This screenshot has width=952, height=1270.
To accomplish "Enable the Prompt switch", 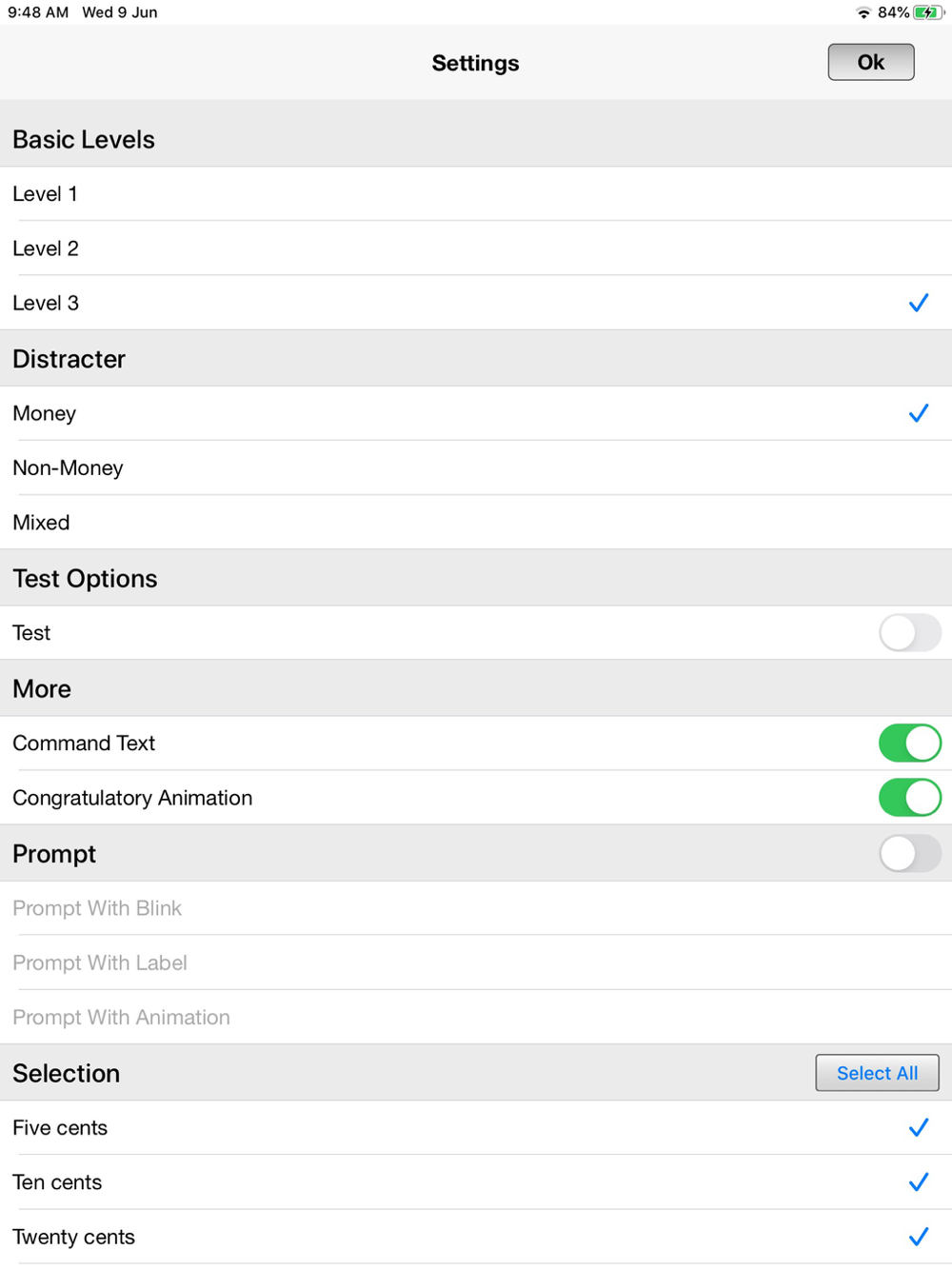I will [x=909, y=854].
